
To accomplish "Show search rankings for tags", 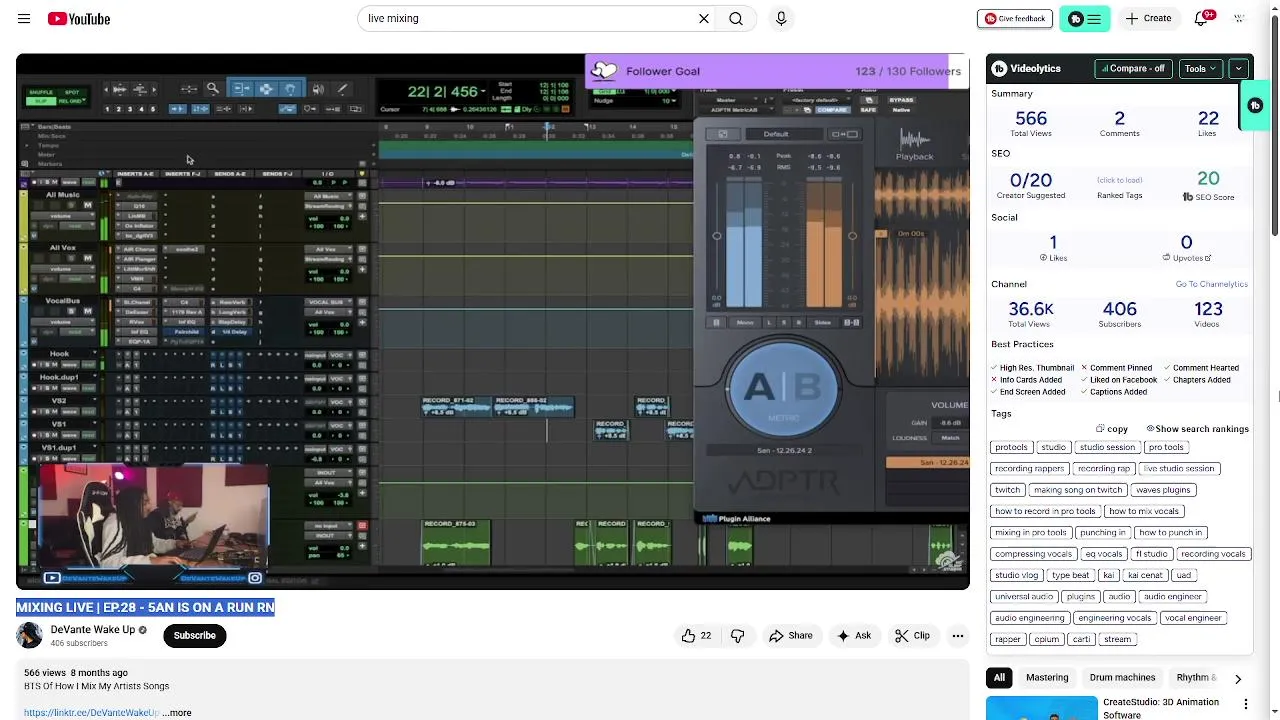I will (1197, 429).
